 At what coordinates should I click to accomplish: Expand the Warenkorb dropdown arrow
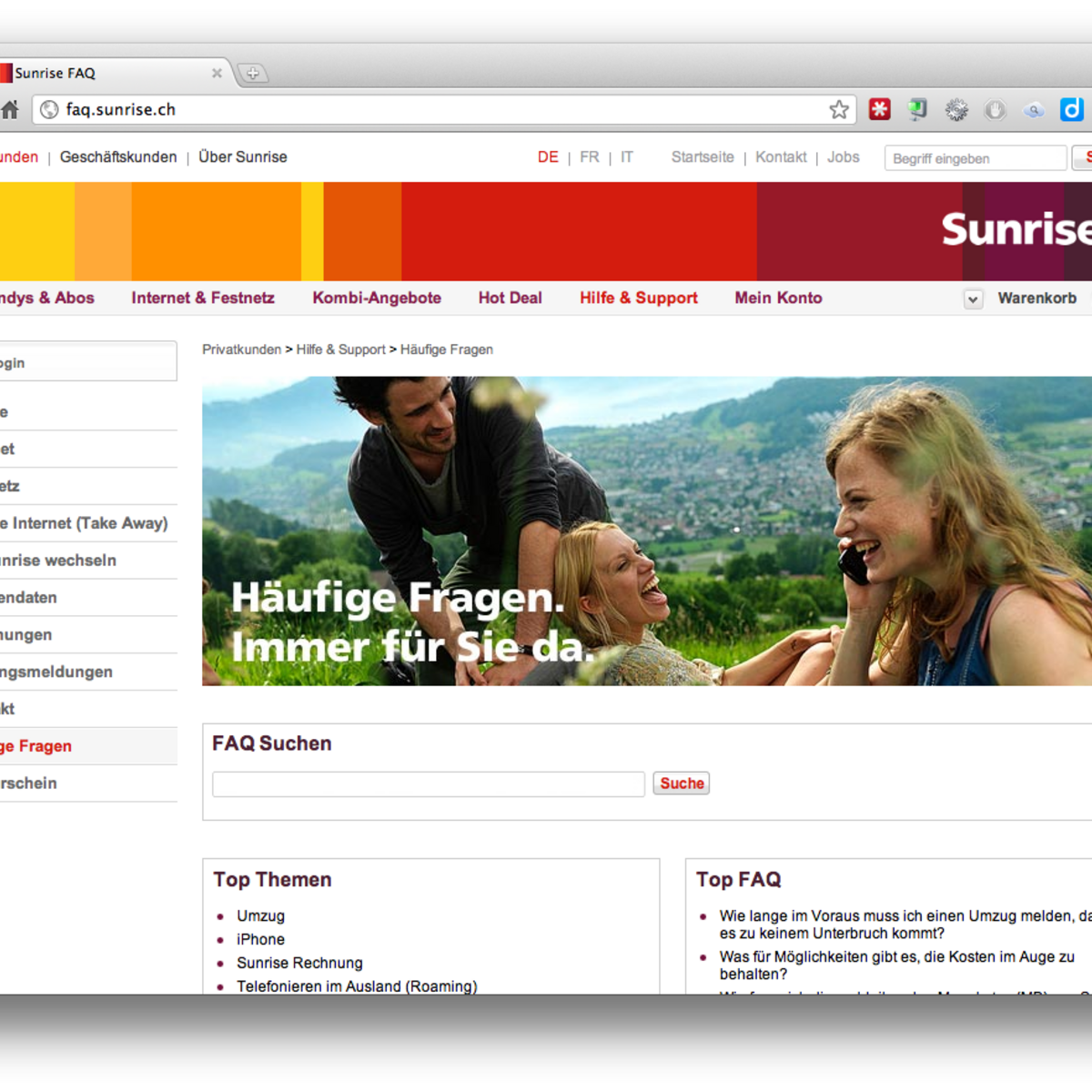(973, 298)
